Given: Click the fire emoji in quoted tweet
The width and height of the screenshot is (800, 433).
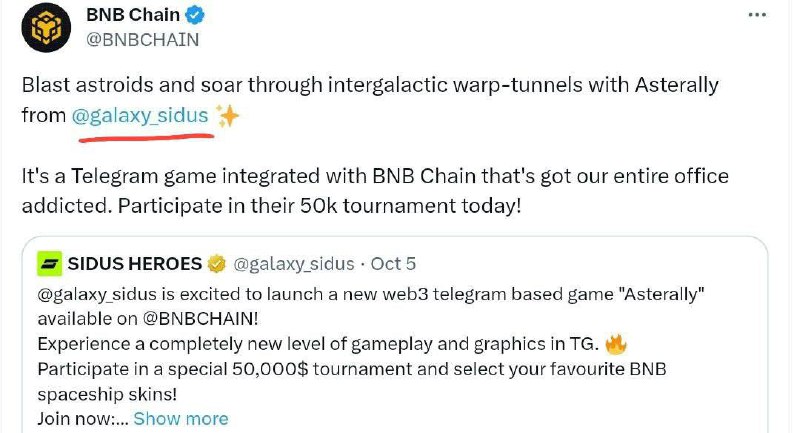Looking at the screenshot, I should point(615,344).
